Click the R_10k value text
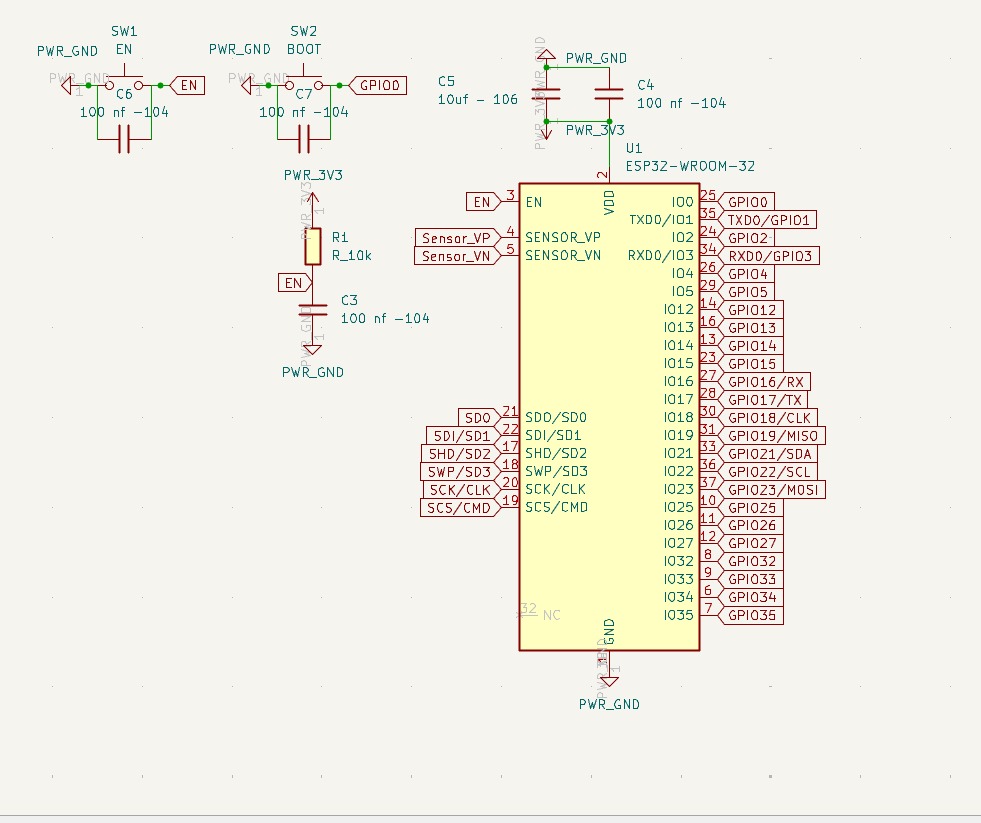This screenshot has width=981, height=823. click(352, 255)
